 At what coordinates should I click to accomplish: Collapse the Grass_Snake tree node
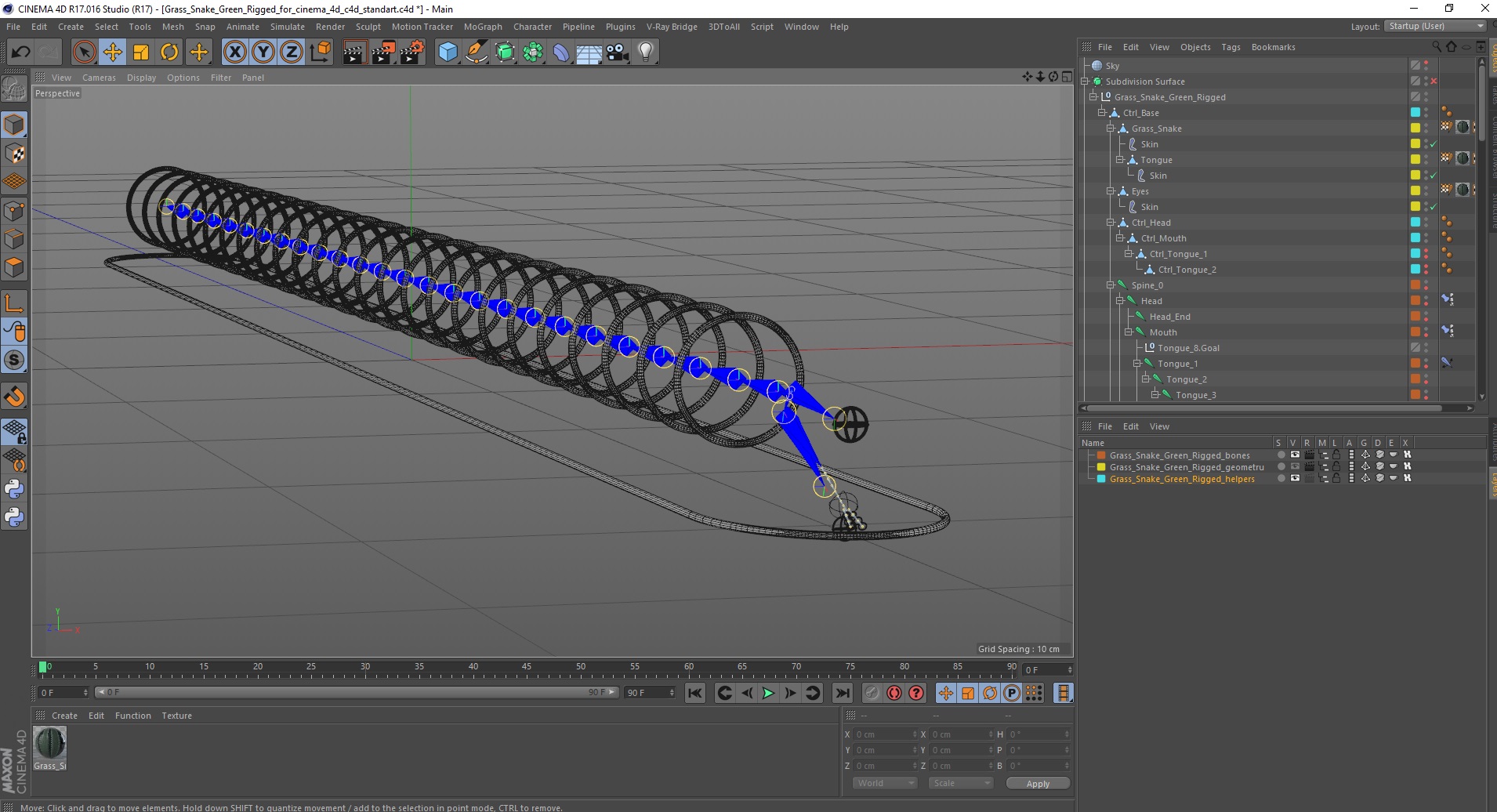point(1111,129)
